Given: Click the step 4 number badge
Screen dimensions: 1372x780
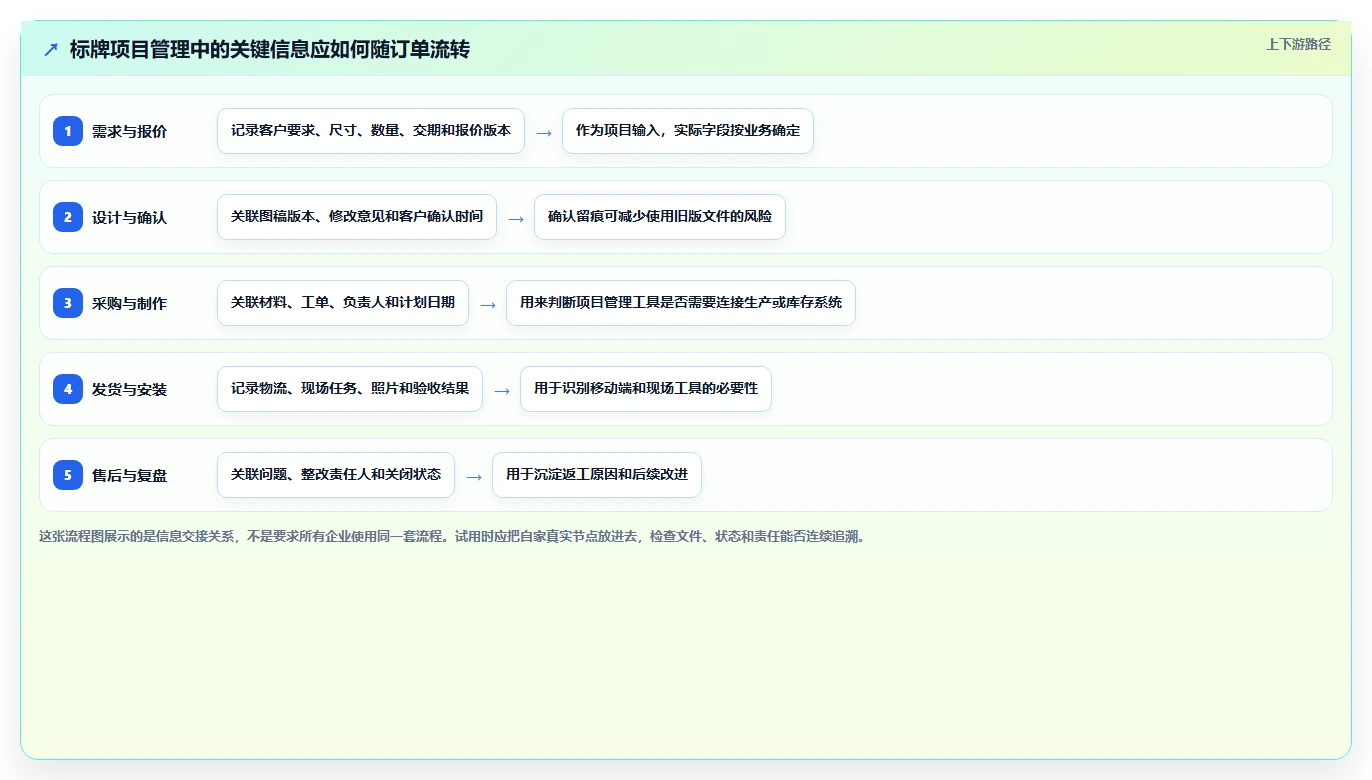Looking at the screenshot, I should (x=68, y=389).
